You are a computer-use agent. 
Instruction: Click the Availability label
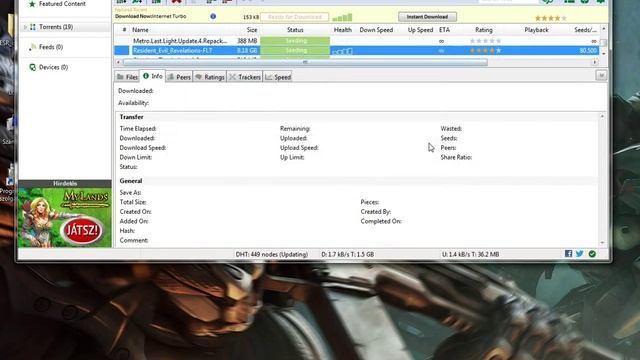133,103
